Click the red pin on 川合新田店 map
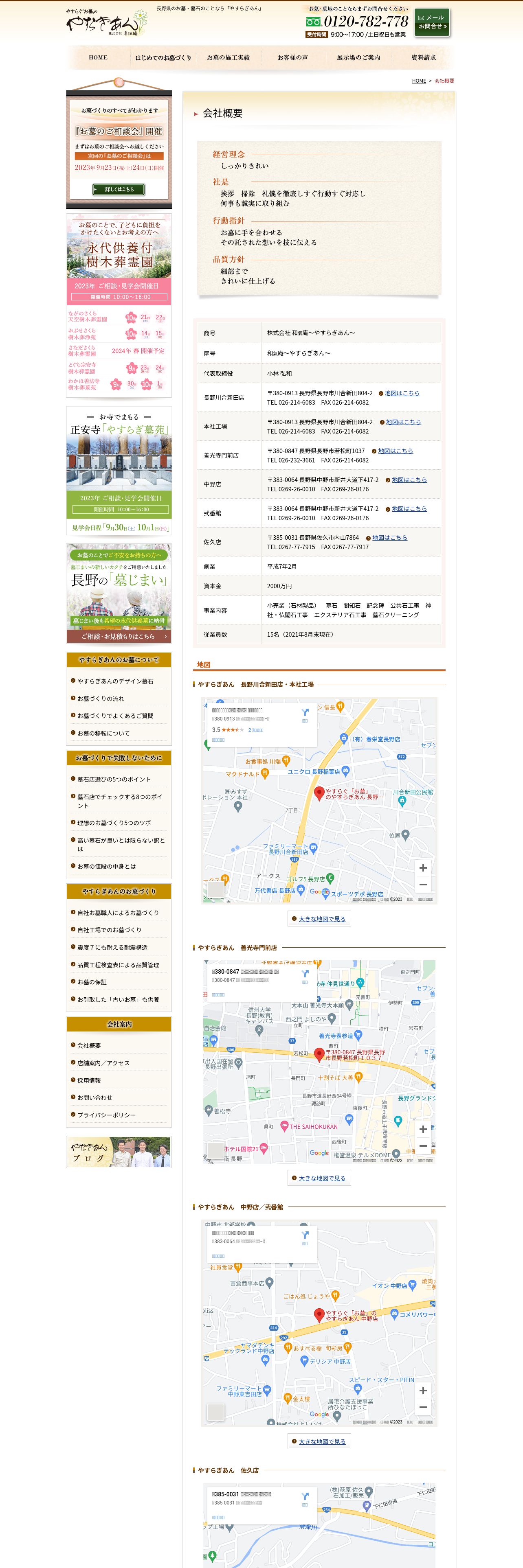The image size is (523, 1568). [x=319, y=793]
